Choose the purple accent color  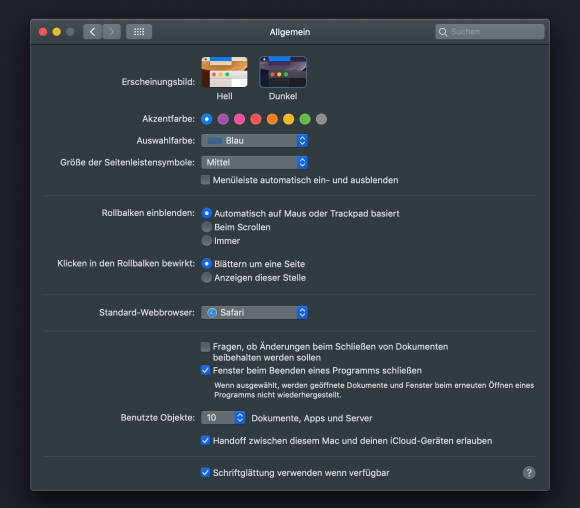pos(223,119)
